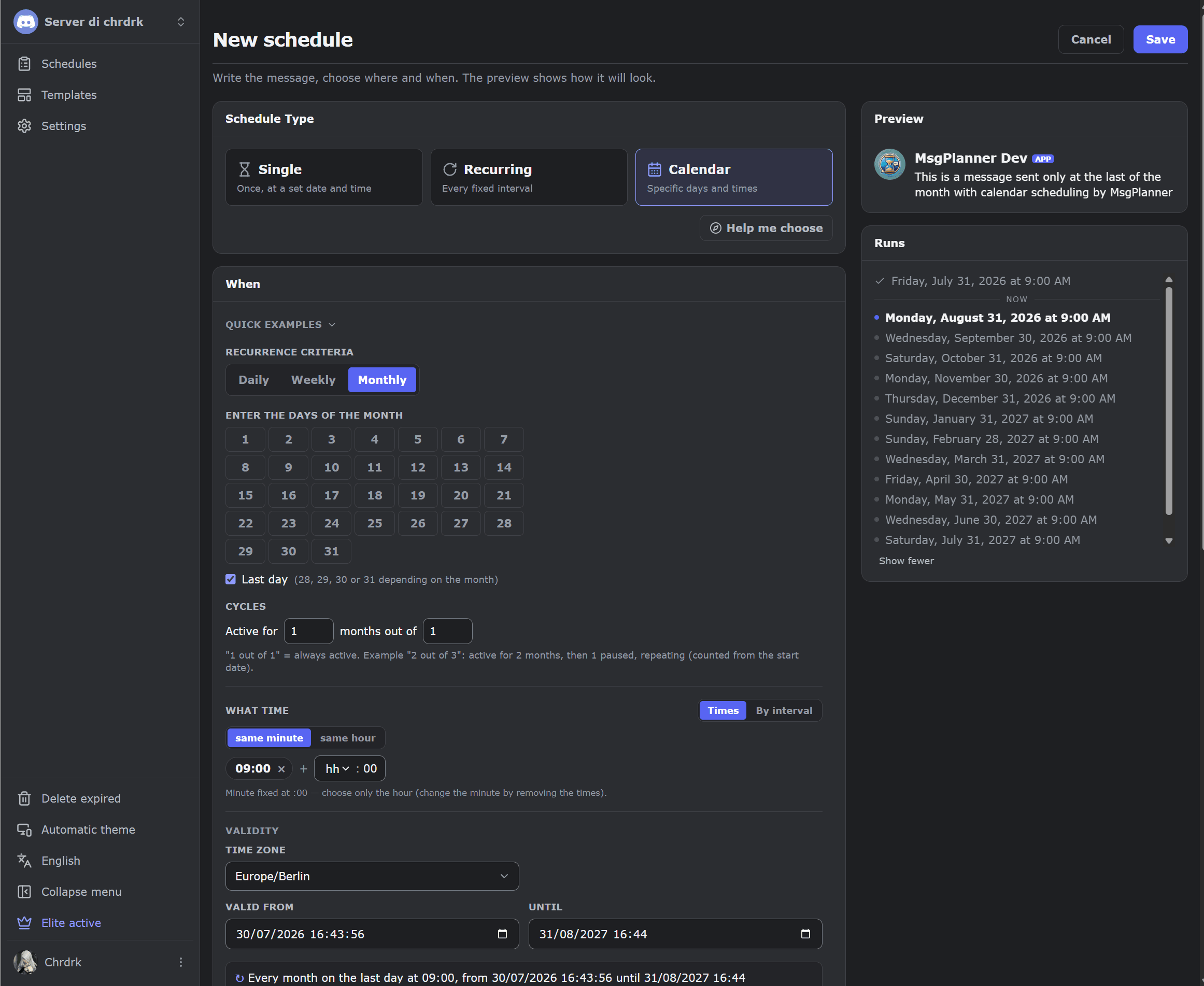Click the Automatic theme monitor icon
Viewport: 1204px width, 986px height.
pos(24,830)
